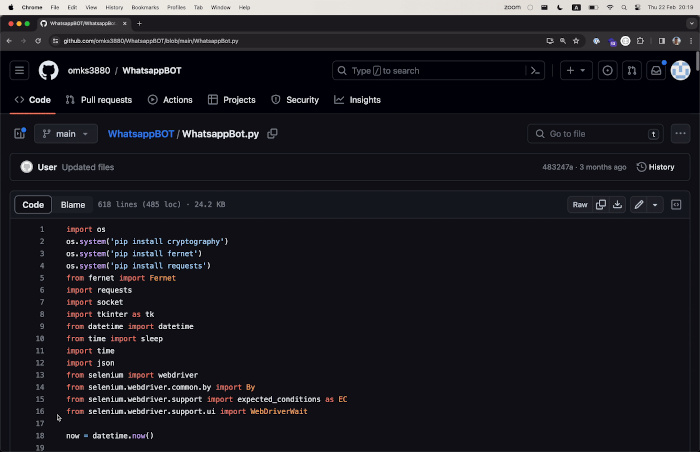Open the Security tab
Viewport: 700px width, 452px height.
click(x=295, y=100)
